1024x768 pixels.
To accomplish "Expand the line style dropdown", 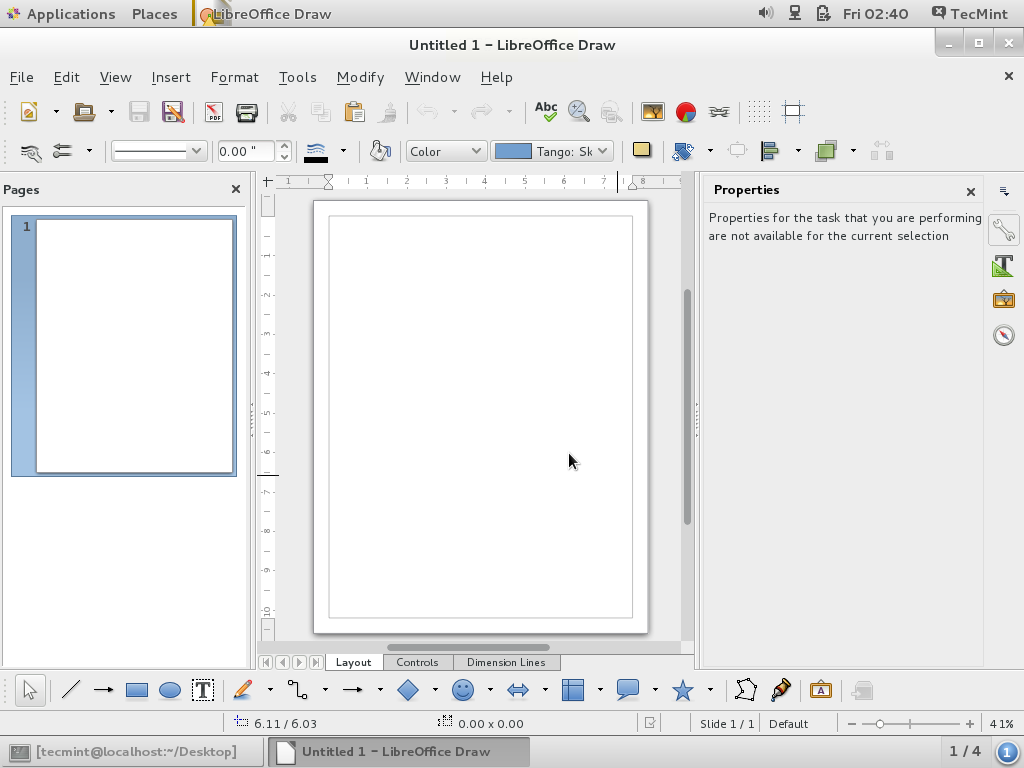I will pyautogui.click(x=158, y=151).
